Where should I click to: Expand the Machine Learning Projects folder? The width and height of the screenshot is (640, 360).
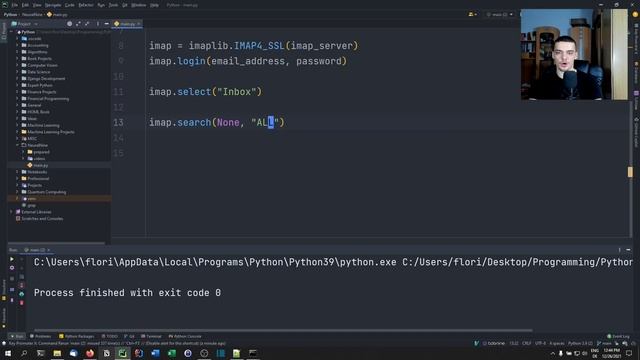(18, 132)
